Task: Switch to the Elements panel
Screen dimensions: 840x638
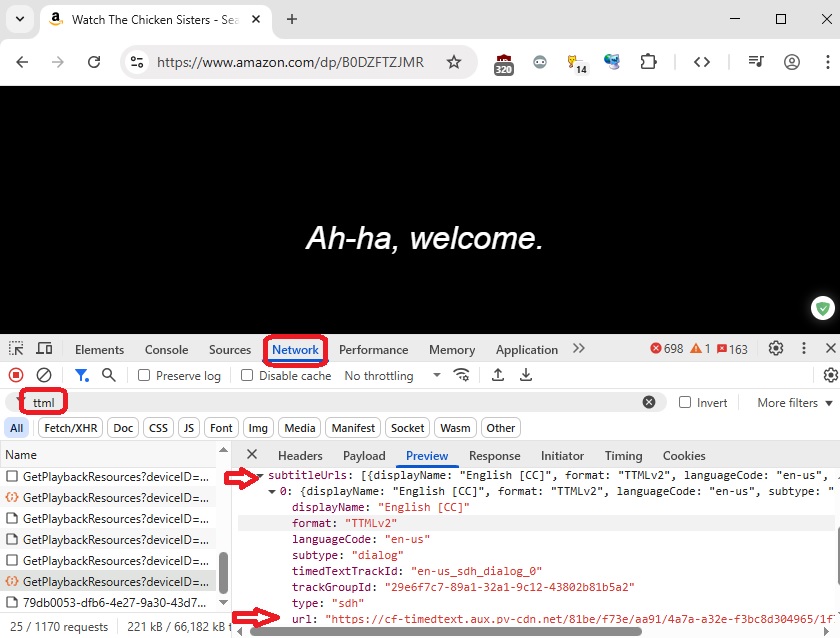Action: click(x=99, y=350)
